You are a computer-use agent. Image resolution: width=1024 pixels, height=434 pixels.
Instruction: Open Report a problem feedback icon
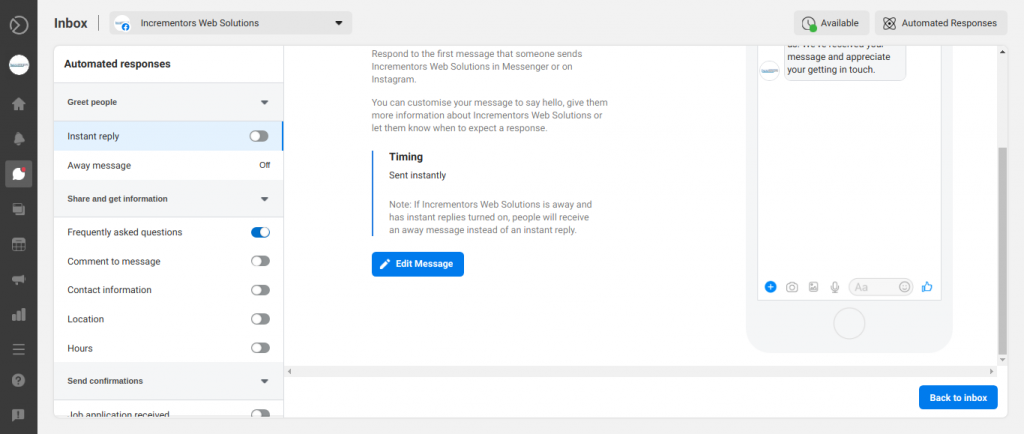(18, 414)
